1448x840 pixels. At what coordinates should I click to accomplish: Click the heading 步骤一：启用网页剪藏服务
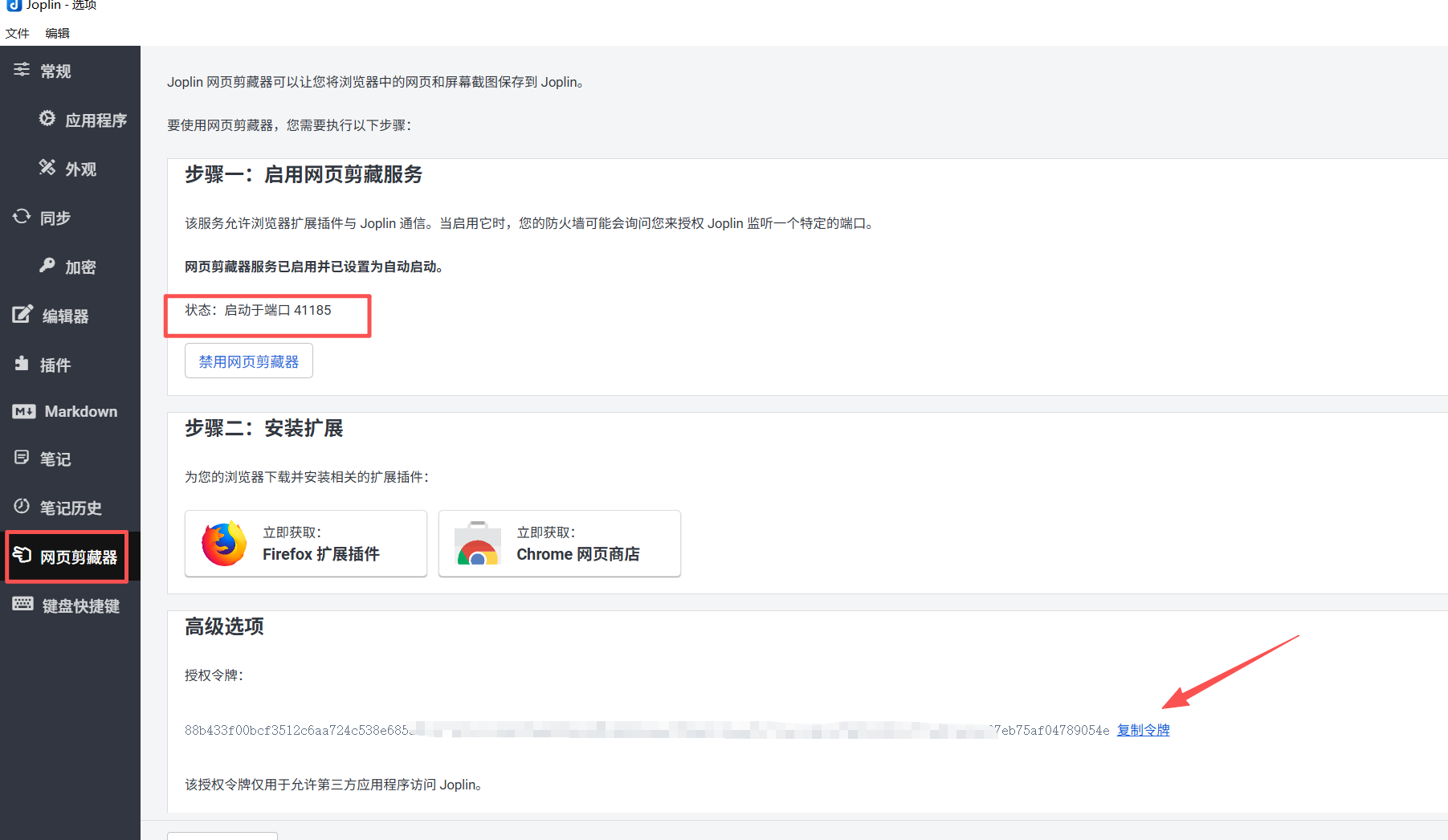click(x=304, y=174)
